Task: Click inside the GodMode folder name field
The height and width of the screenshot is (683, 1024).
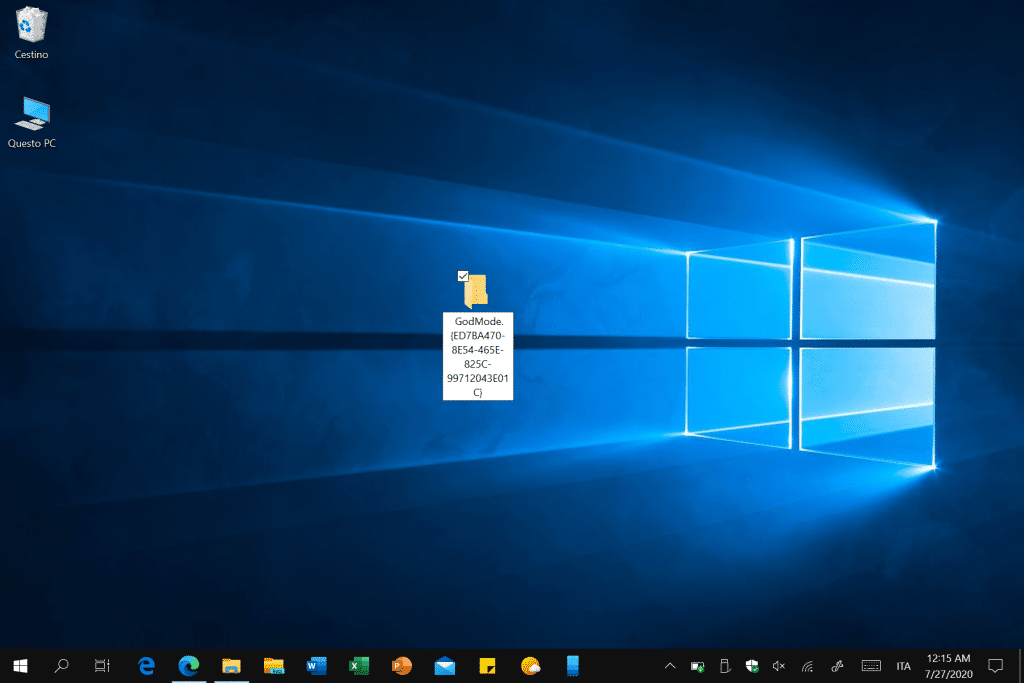Action: click(478, 356)
